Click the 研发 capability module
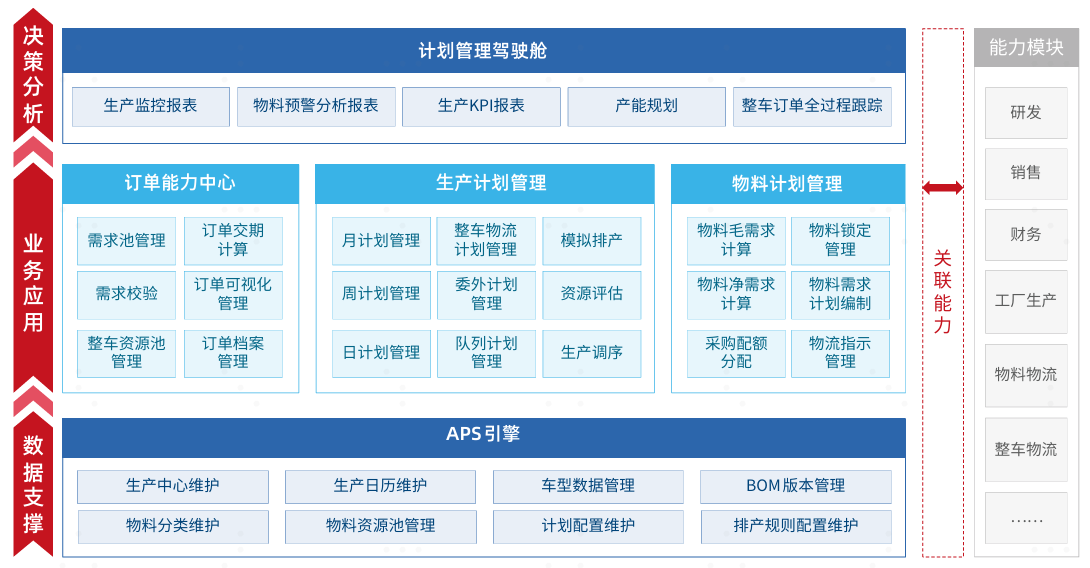 point(1026,113)
